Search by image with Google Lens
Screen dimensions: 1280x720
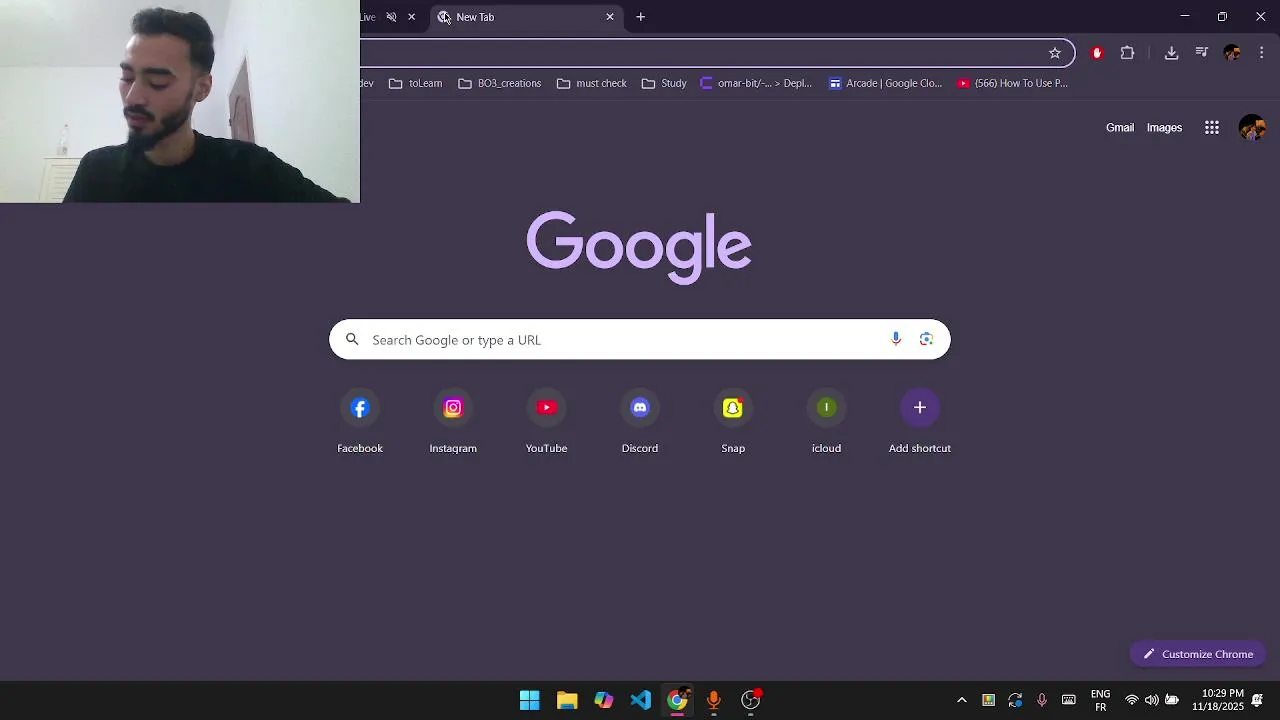click(x=927, y=339)
